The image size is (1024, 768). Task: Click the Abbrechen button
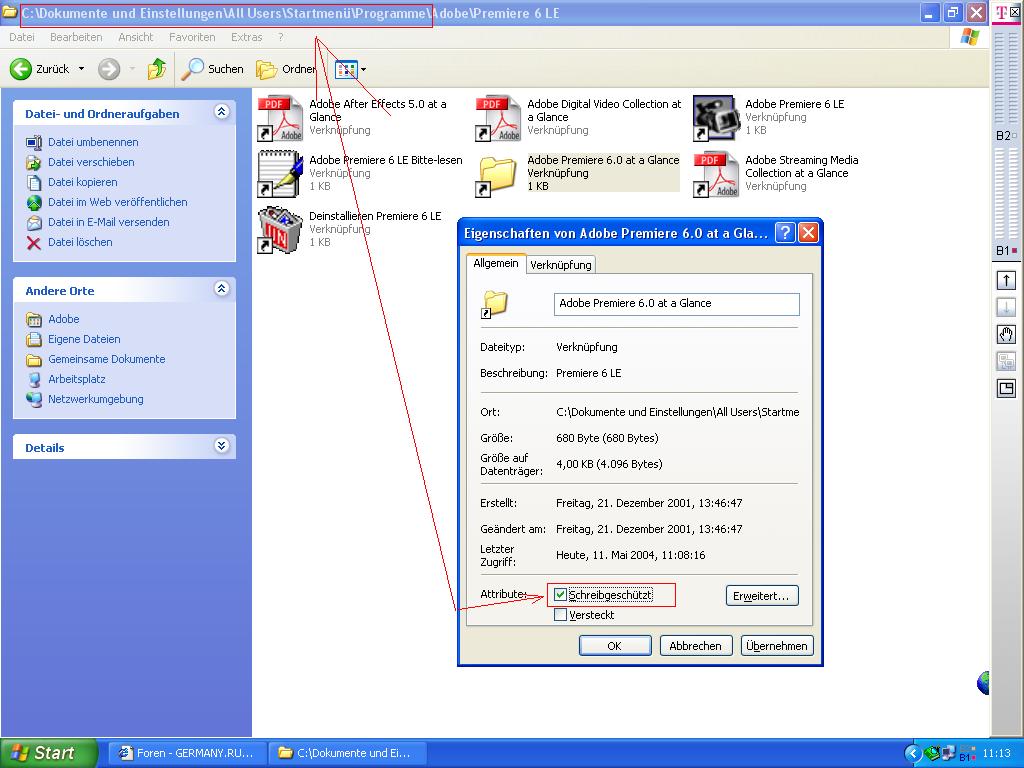(x=696, y=646)
